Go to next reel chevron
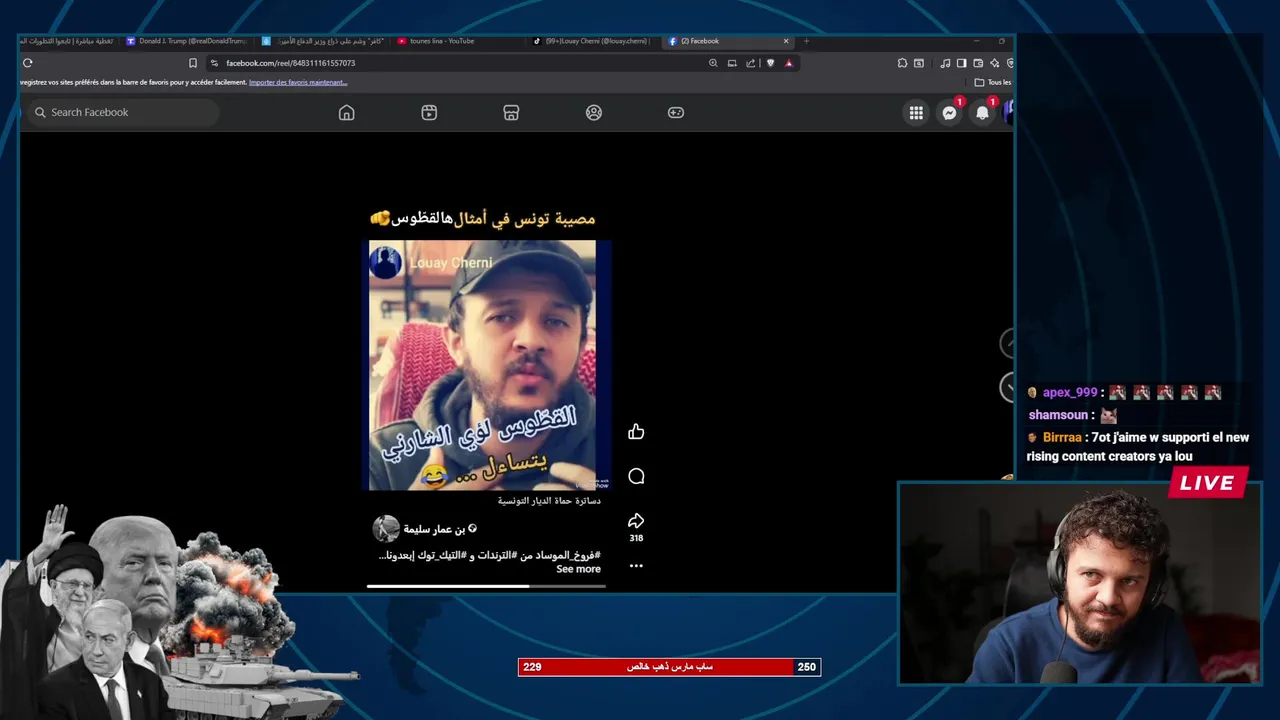 click(x=1008, y=386)
